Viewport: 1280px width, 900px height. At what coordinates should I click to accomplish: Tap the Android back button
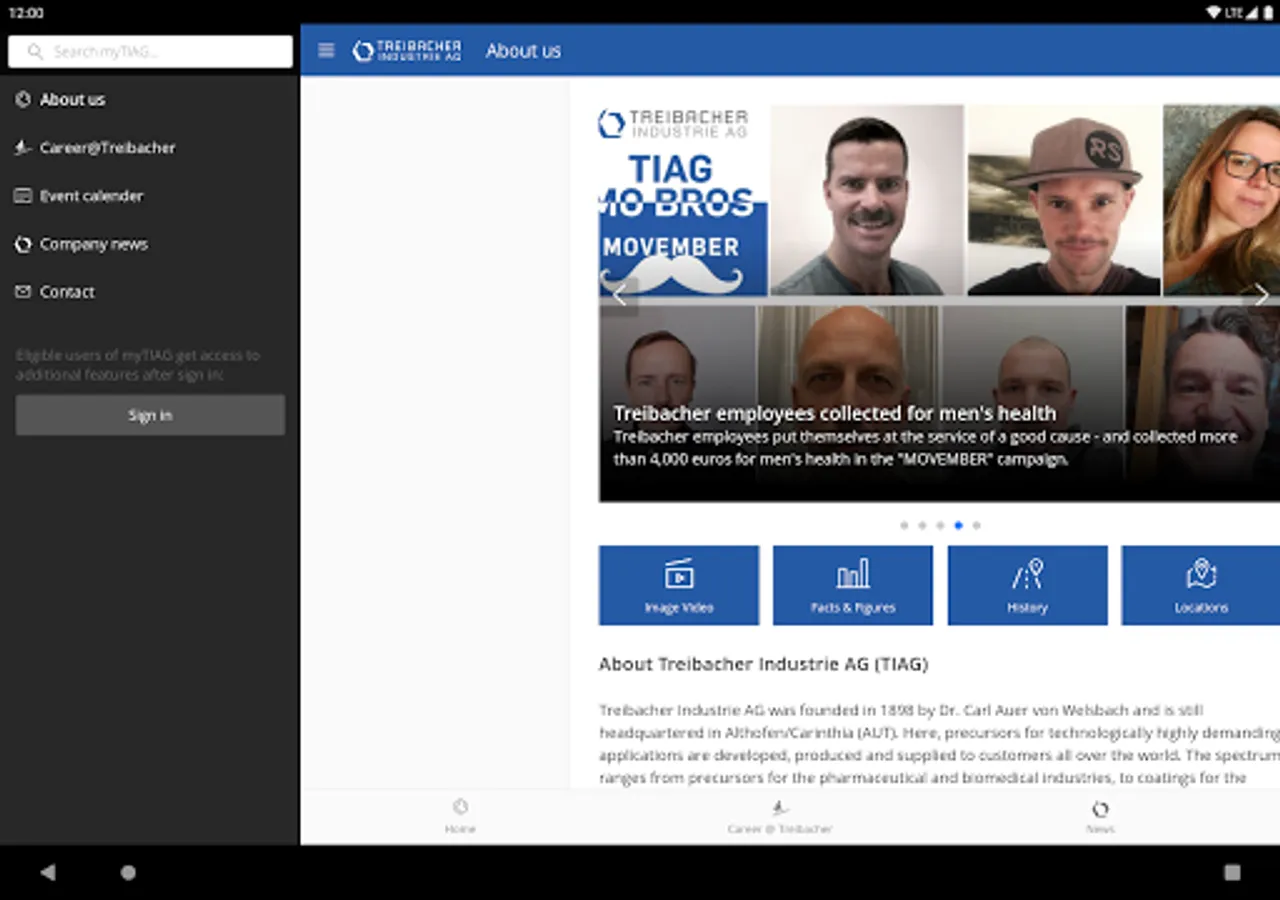pyautogui.click(x=48, y=872)
